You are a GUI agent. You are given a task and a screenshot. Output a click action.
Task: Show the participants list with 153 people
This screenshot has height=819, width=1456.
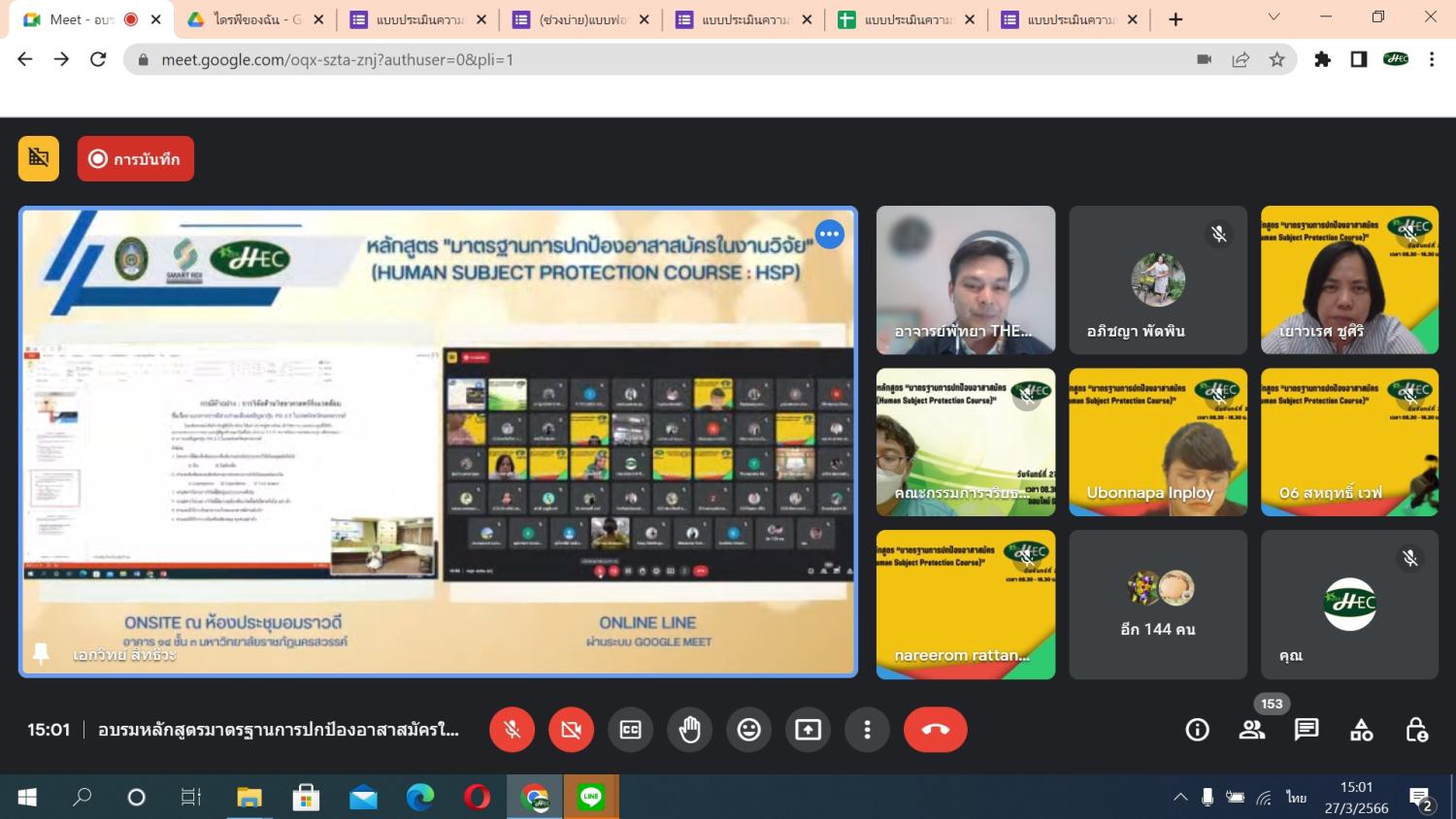point(1252,730)
